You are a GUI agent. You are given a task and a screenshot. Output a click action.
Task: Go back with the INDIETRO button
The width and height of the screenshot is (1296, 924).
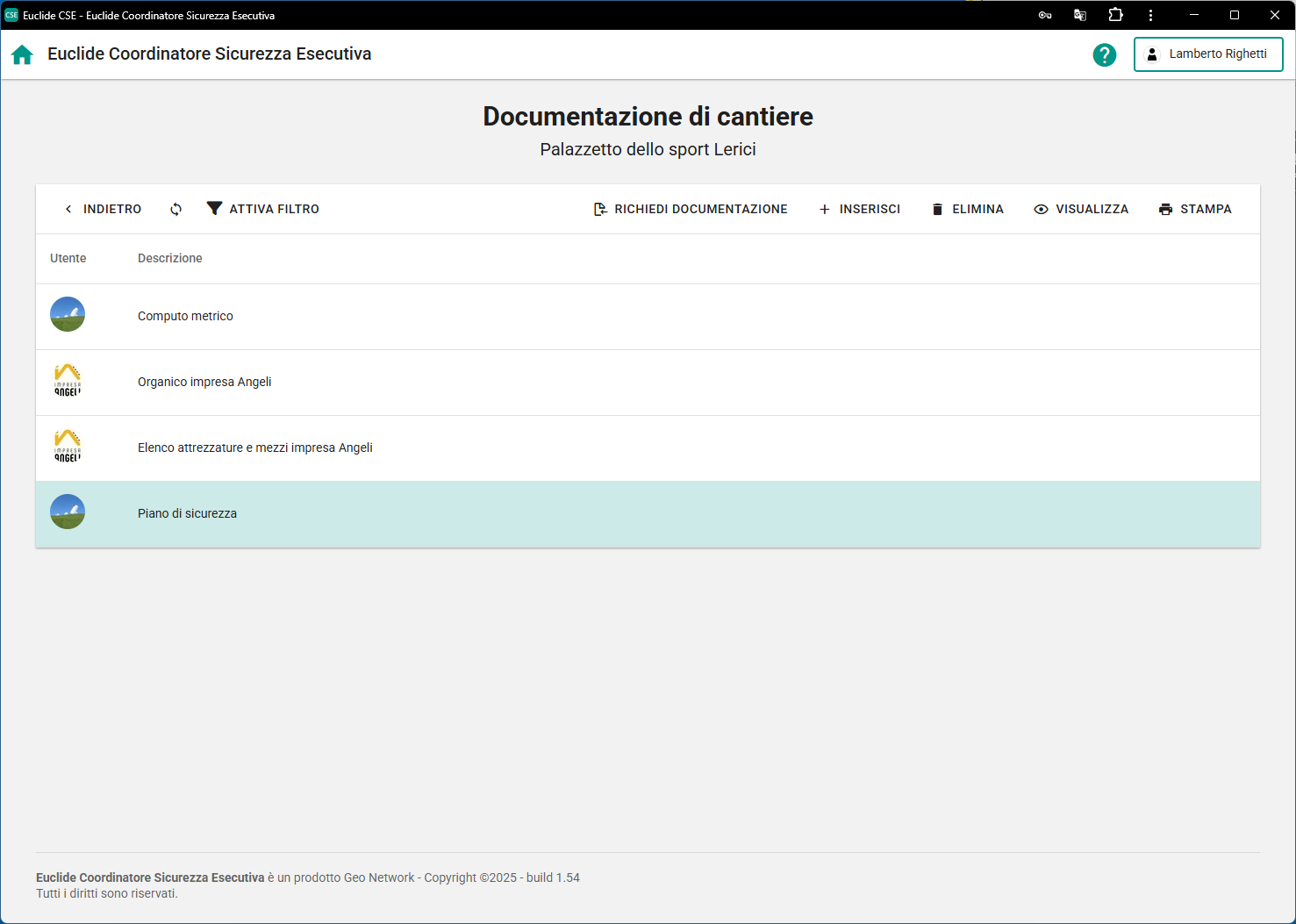click(x=103, y=209)
